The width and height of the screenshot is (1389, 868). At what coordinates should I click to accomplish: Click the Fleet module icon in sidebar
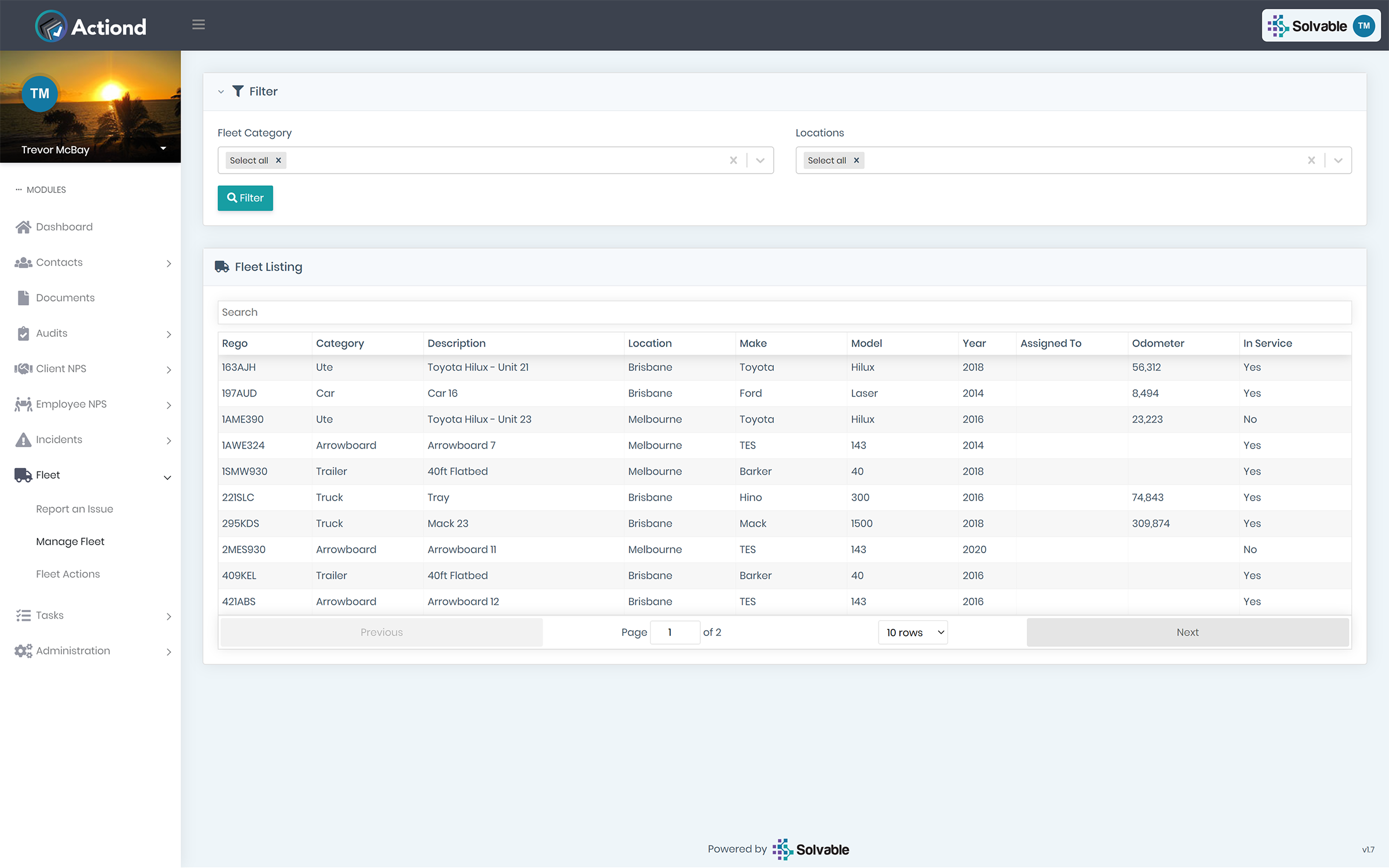[23, 474]
